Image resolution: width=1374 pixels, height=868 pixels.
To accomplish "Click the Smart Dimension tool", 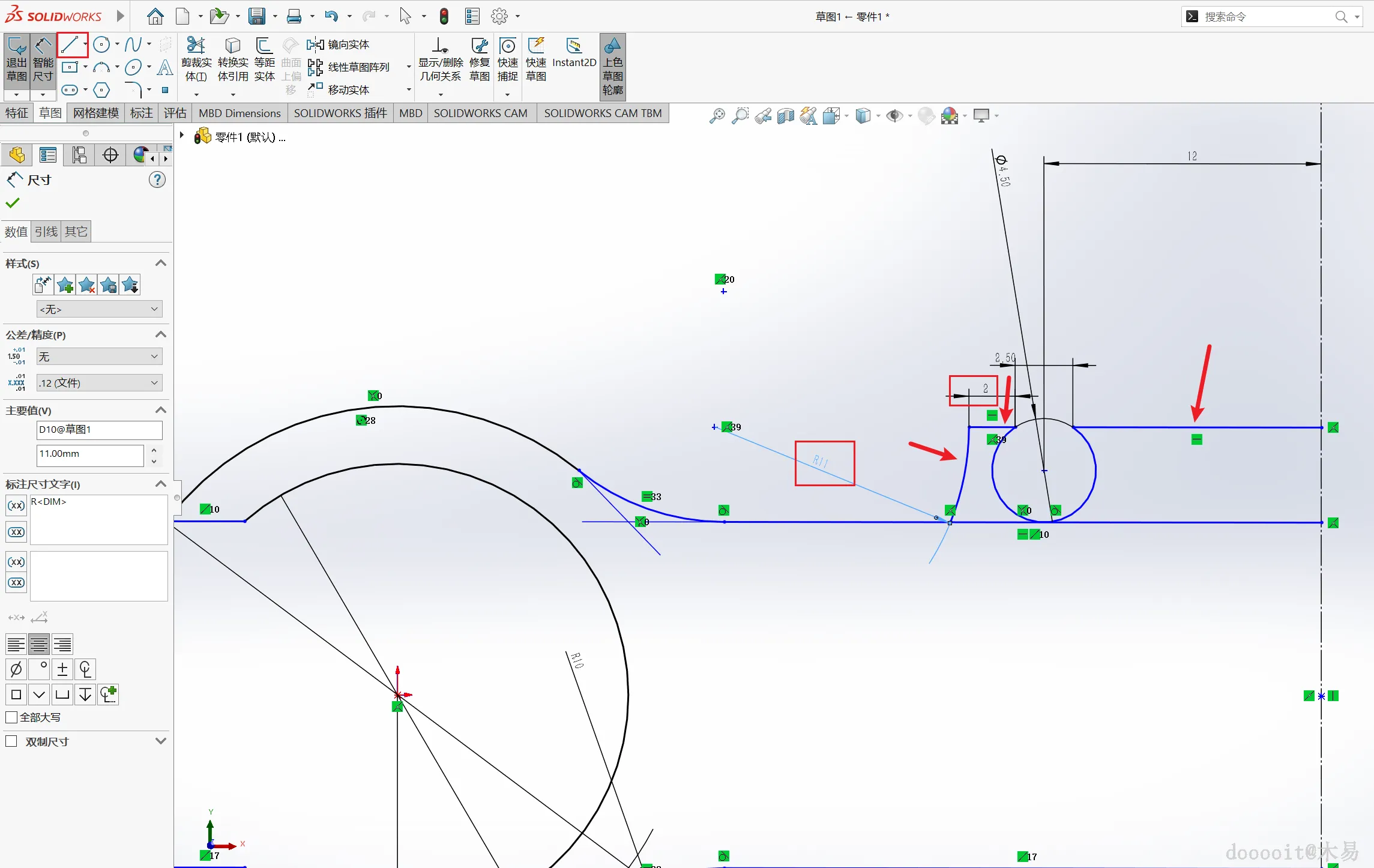I will tap(43, 60).
